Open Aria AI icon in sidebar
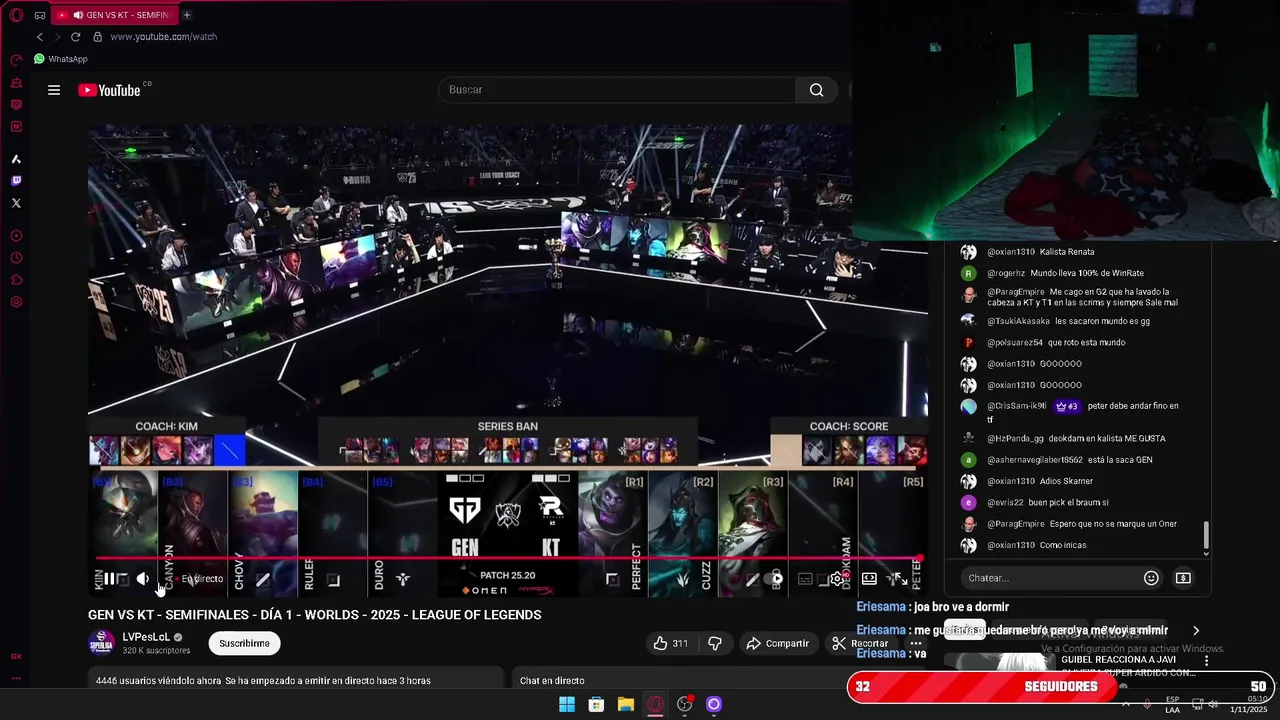This screenshot has width=1280, height=720. [x=16, y=159]
